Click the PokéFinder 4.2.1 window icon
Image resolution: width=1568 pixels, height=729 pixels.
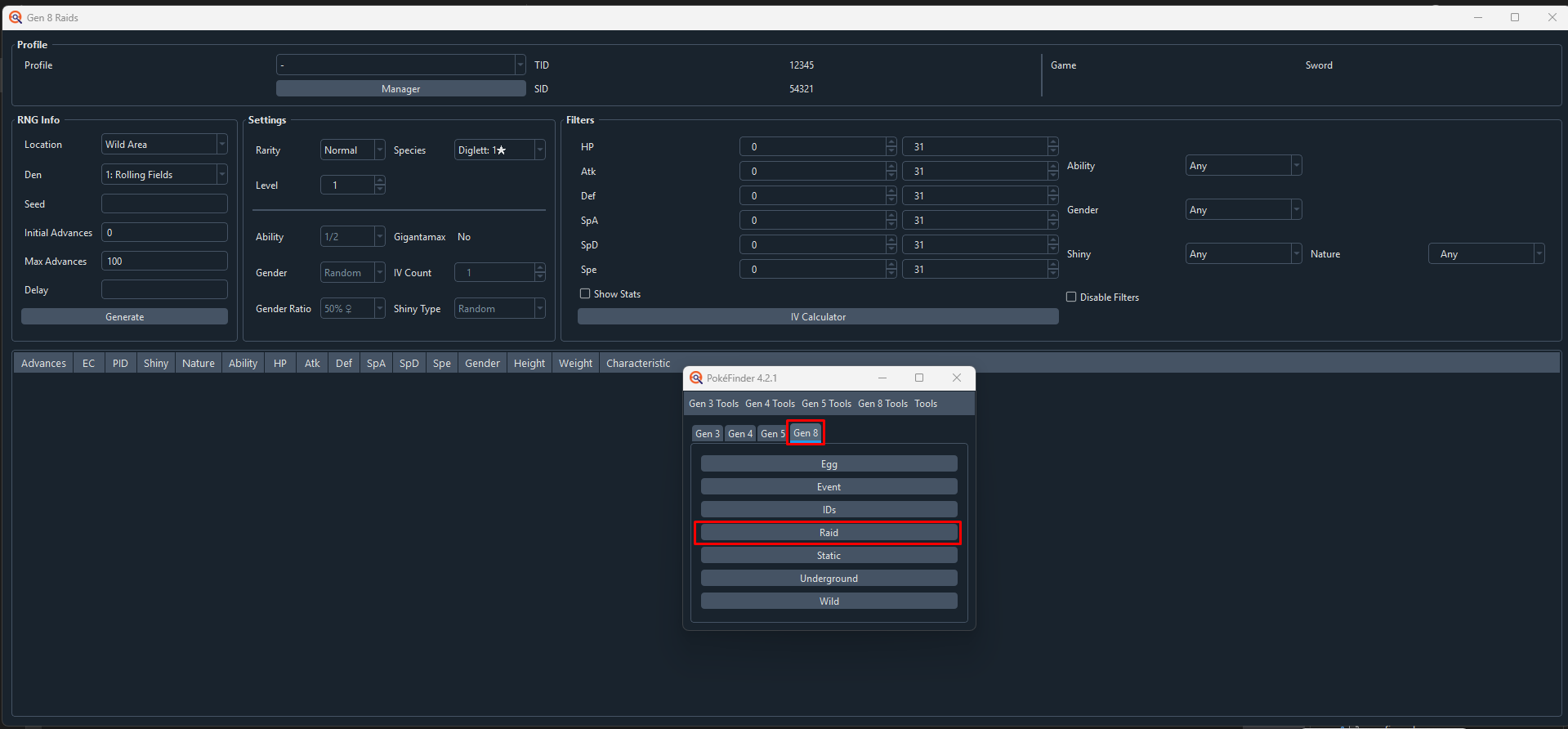coord(696,378)
